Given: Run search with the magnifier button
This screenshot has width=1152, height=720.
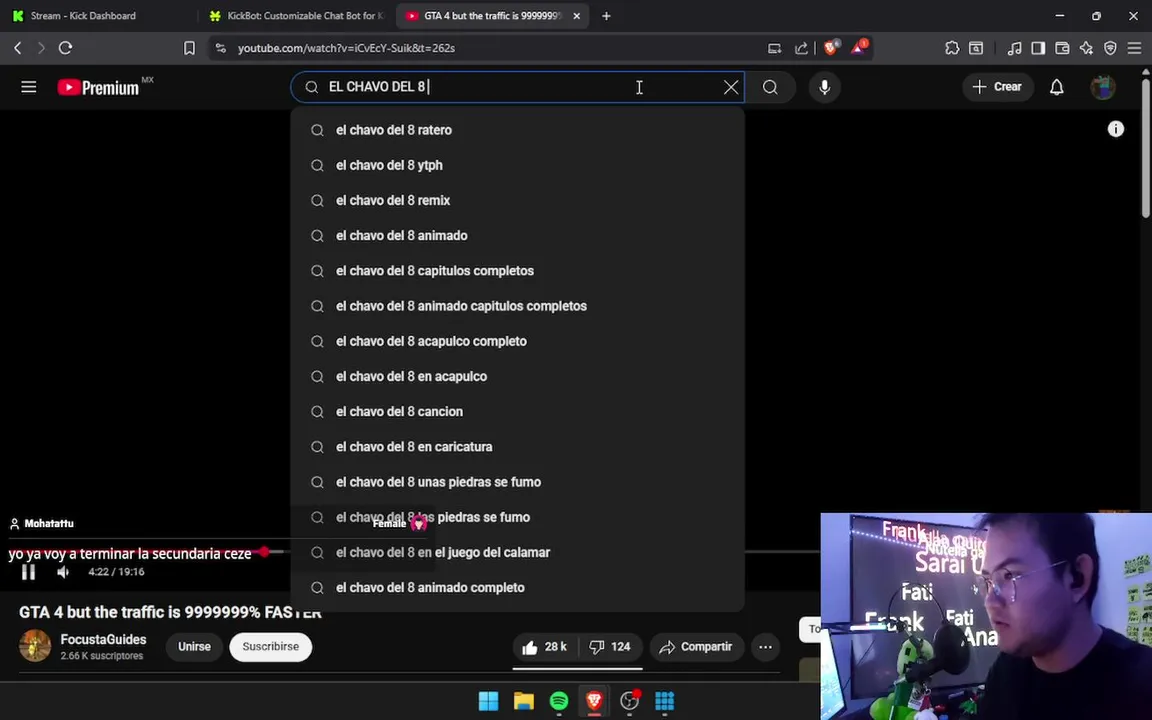Looking at the screenshot, I should pyautogui.click(x=770, y=87).
